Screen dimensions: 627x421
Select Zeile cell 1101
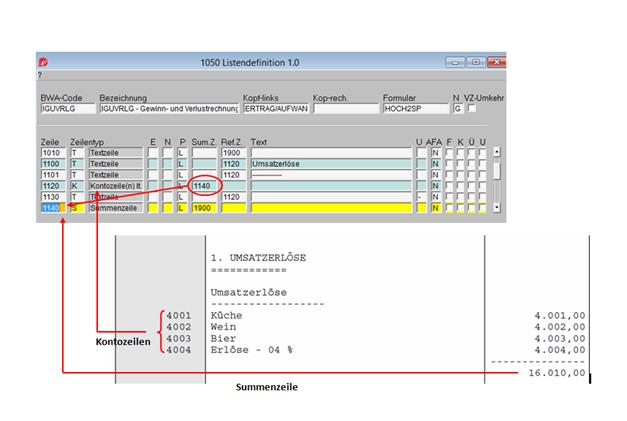click(x=53, y=175)
